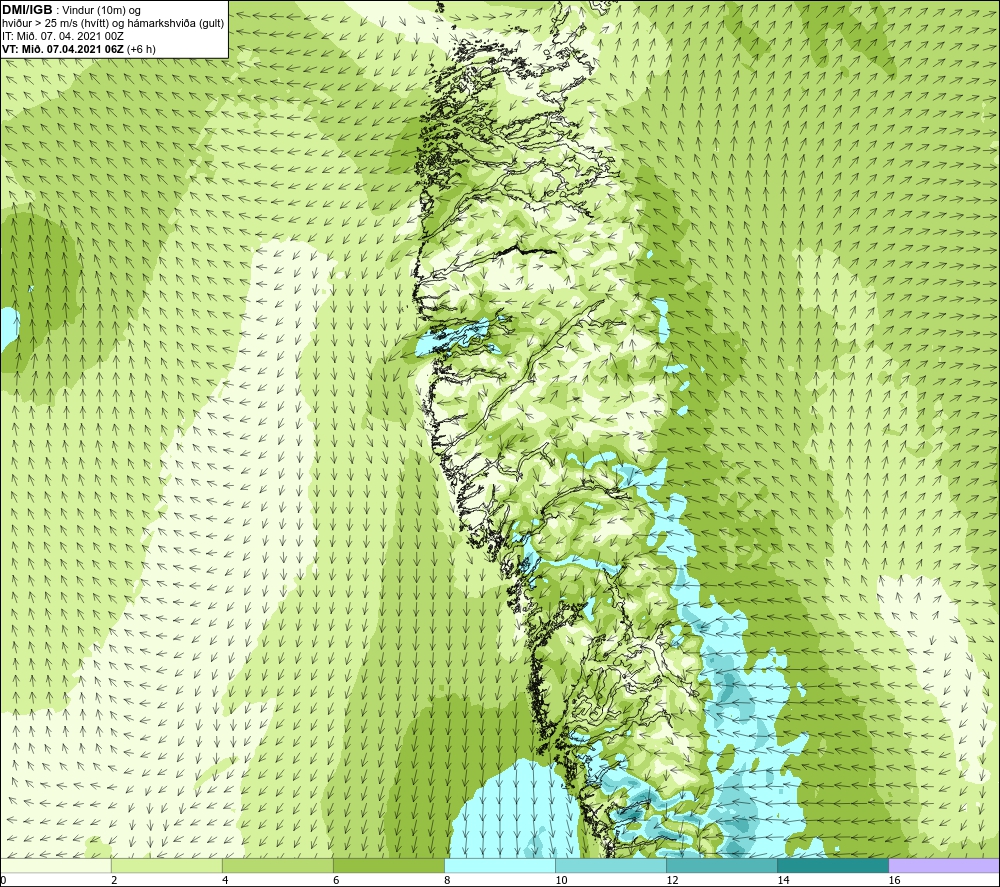Screen dimensions: 1000x887
Task: Click the '(+6 h)' forecast offset text
Action: (142, 49)
